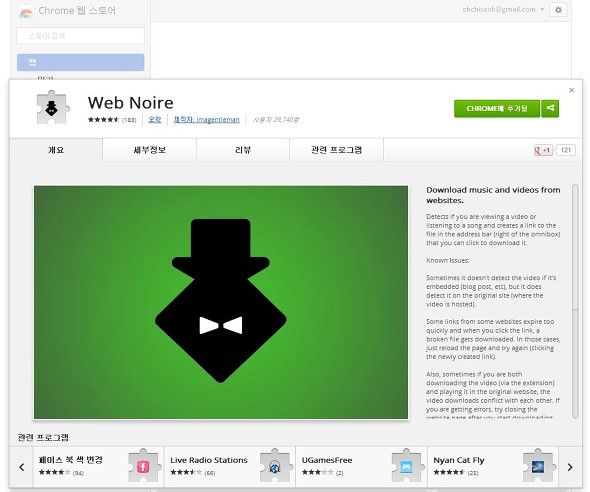Open the imagentleman developer link
This screenshot has width=590, height=492.
point(207,120)
